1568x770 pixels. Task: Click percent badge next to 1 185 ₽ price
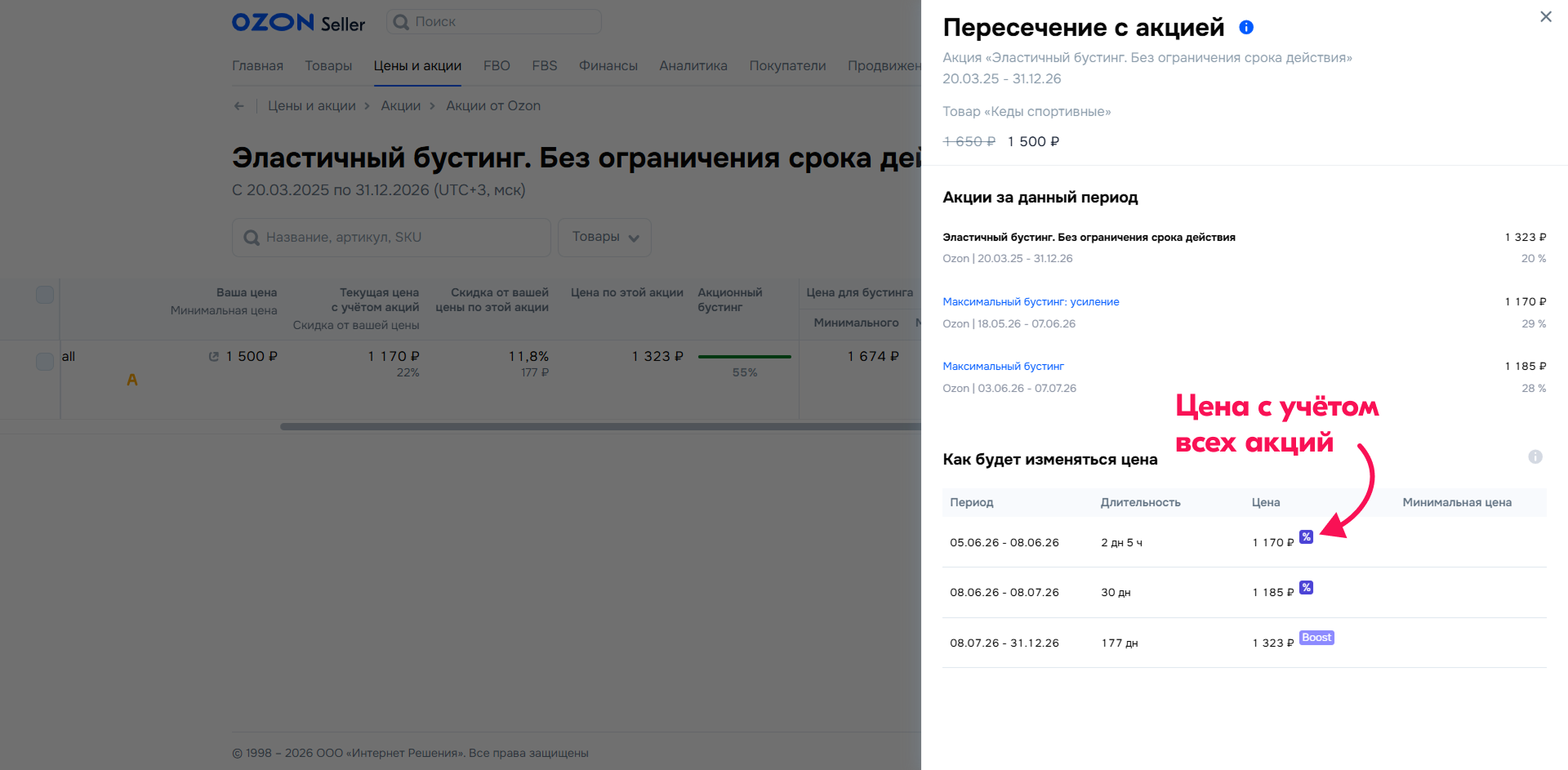[x=1306, y=587]
